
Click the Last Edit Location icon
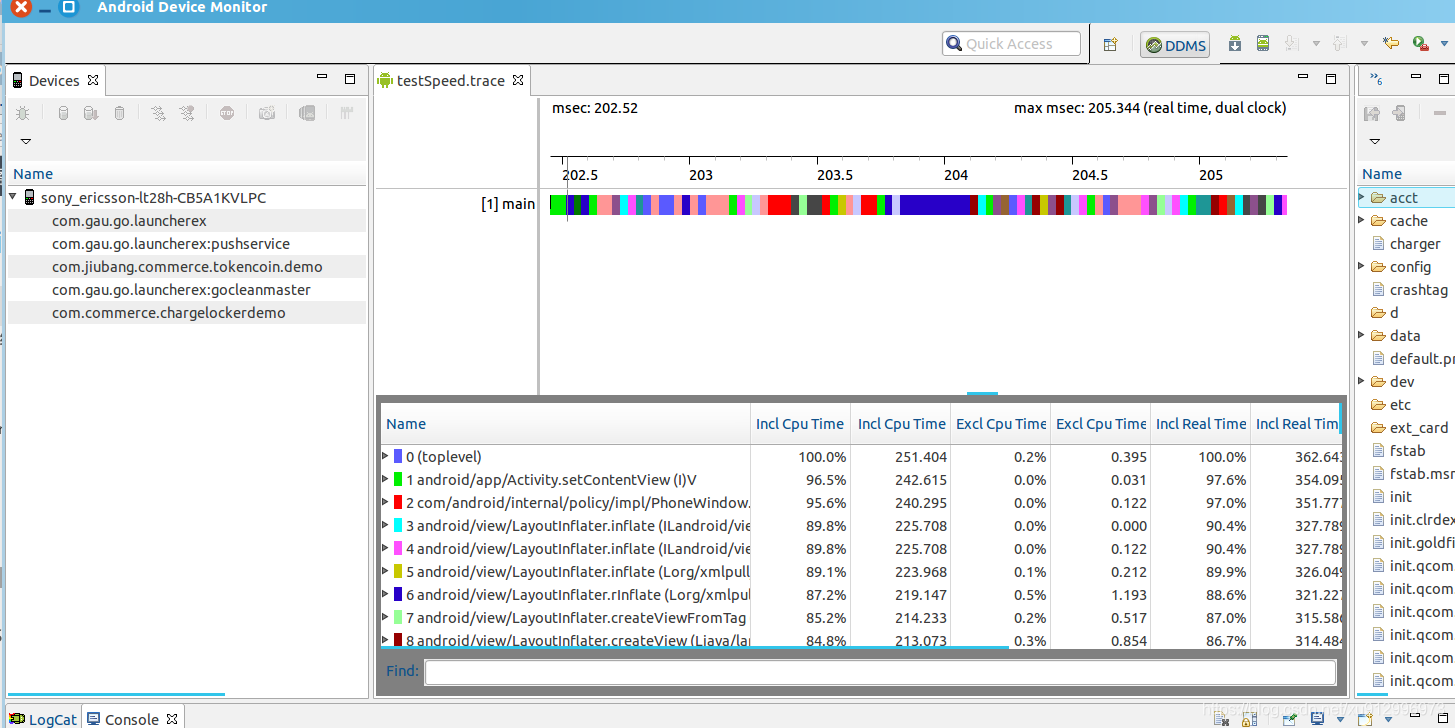(1390, 44)
